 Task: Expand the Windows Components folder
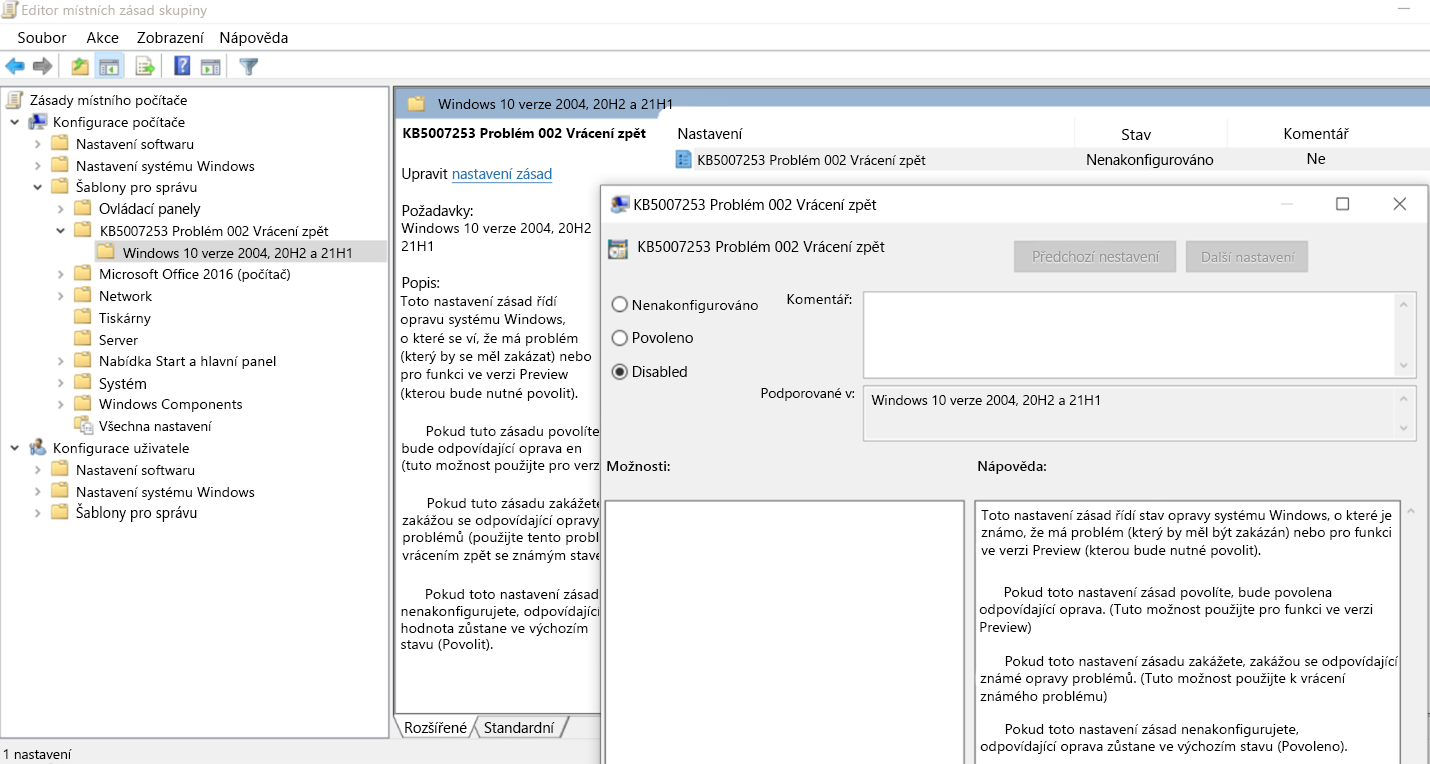click(60, 404)
